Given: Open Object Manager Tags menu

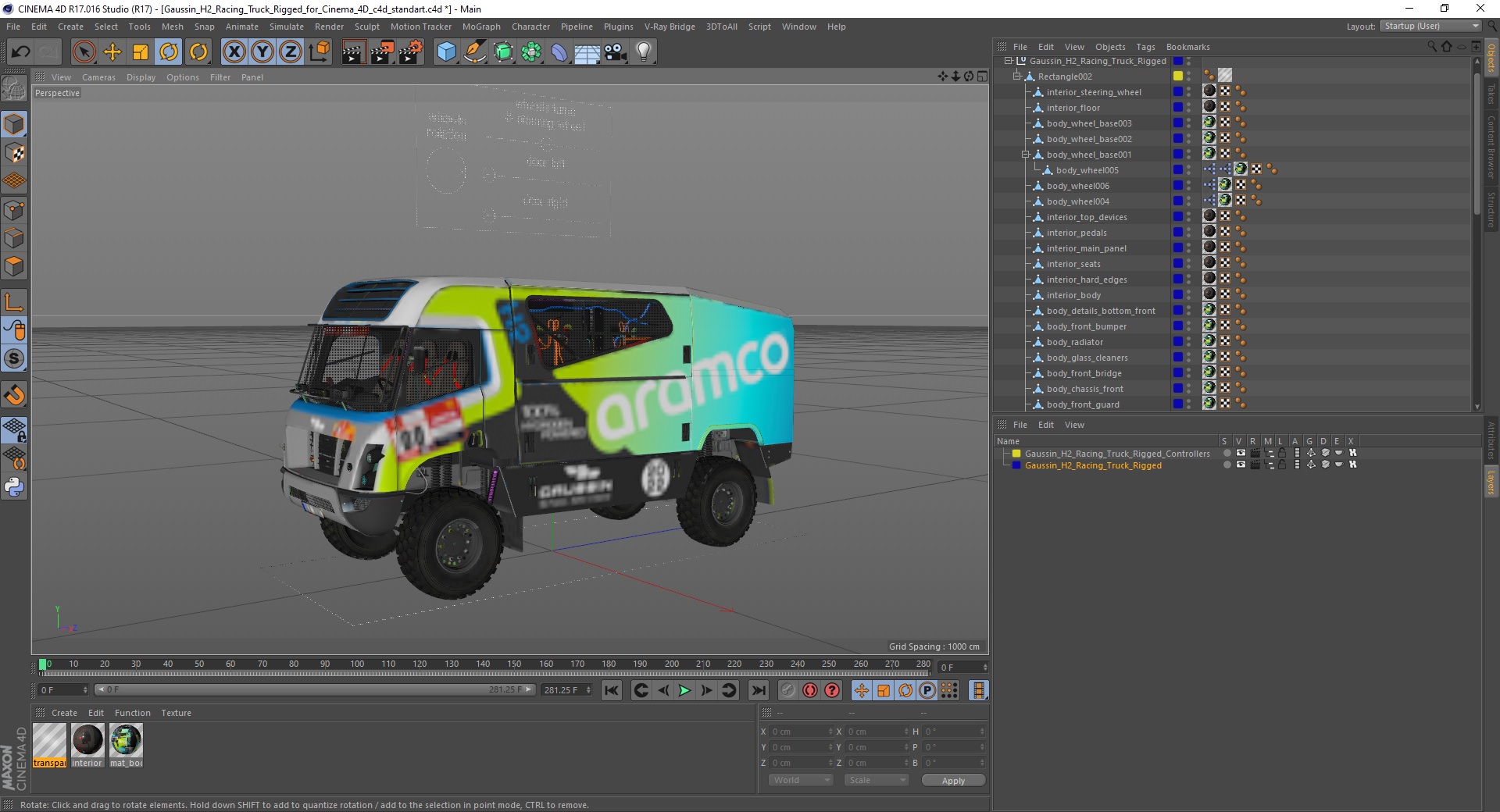Looking at the screenshot, I should point(1145,47).
